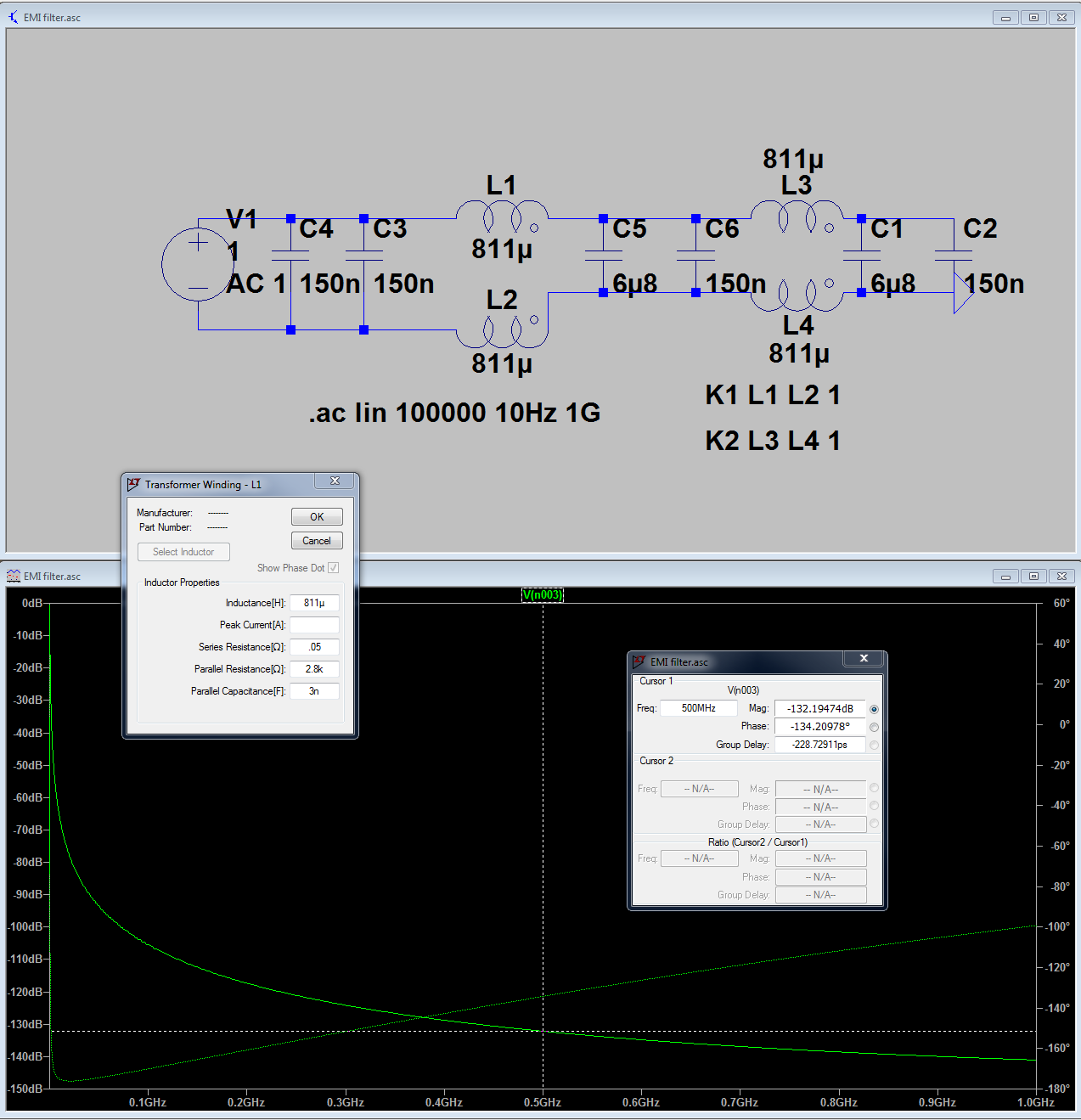
Task: Select the V1 voltage source symbol
Action: pos(198,264)
